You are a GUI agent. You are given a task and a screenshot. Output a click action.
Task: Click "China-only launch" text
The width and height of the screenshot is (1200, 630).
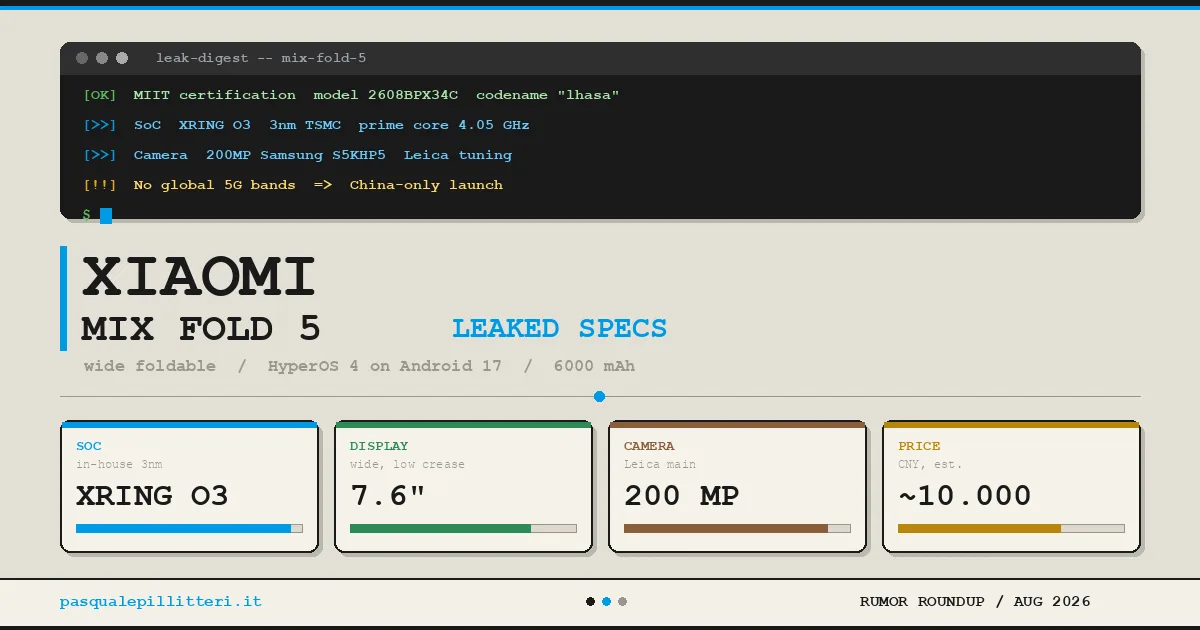pyautogui.click(x=426, y=185)
